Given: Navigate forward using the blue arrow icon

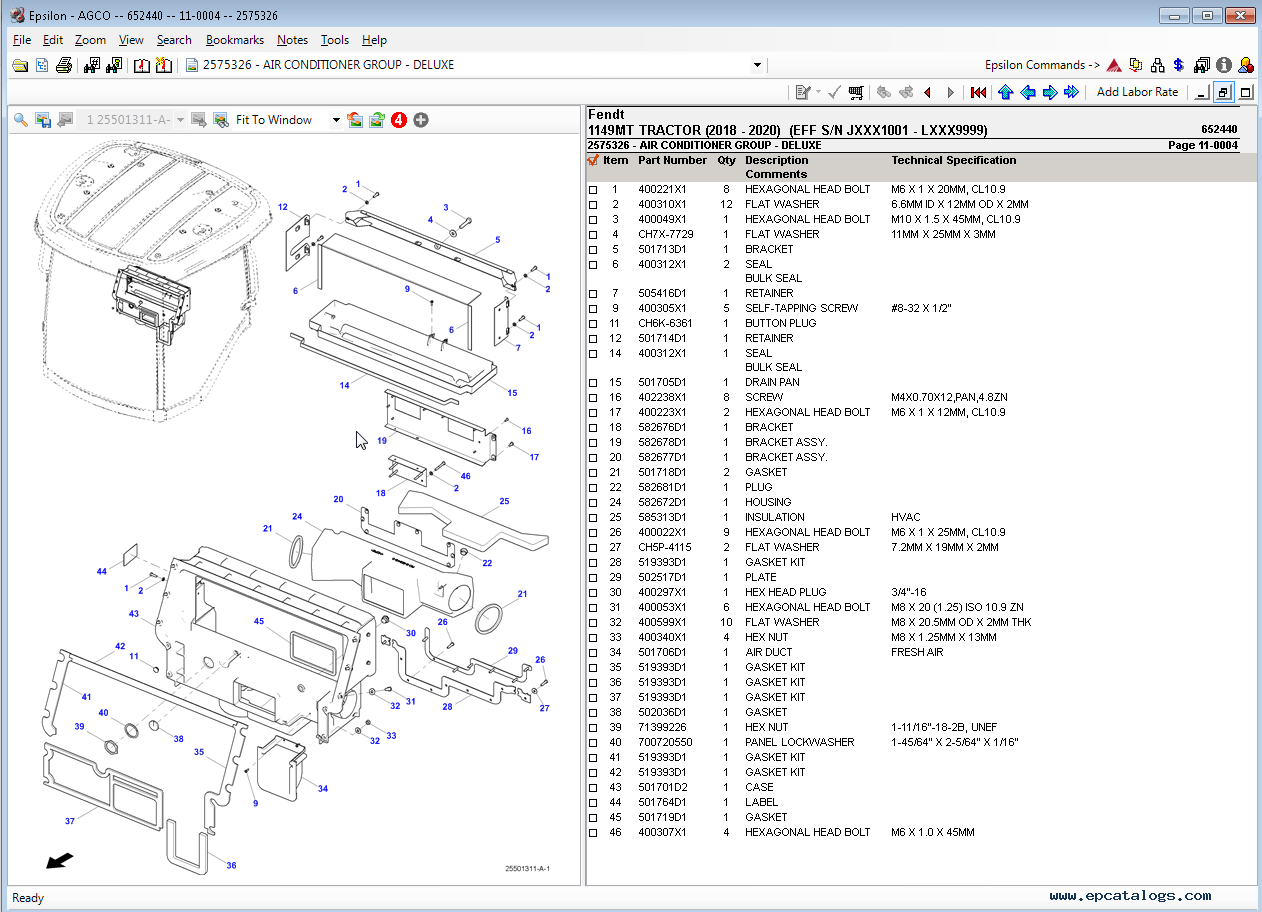Looking at the screenshot, I should [1049, 91].
